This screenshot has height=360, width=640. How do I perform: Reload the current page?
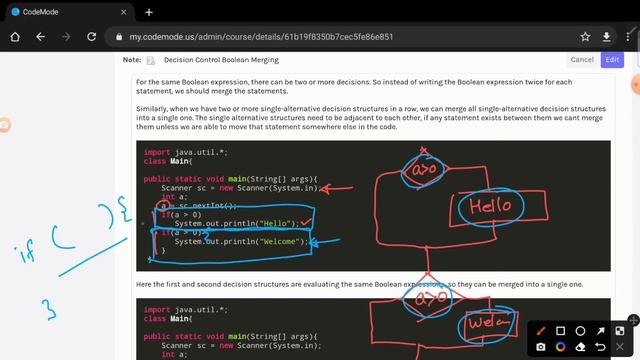91,37
